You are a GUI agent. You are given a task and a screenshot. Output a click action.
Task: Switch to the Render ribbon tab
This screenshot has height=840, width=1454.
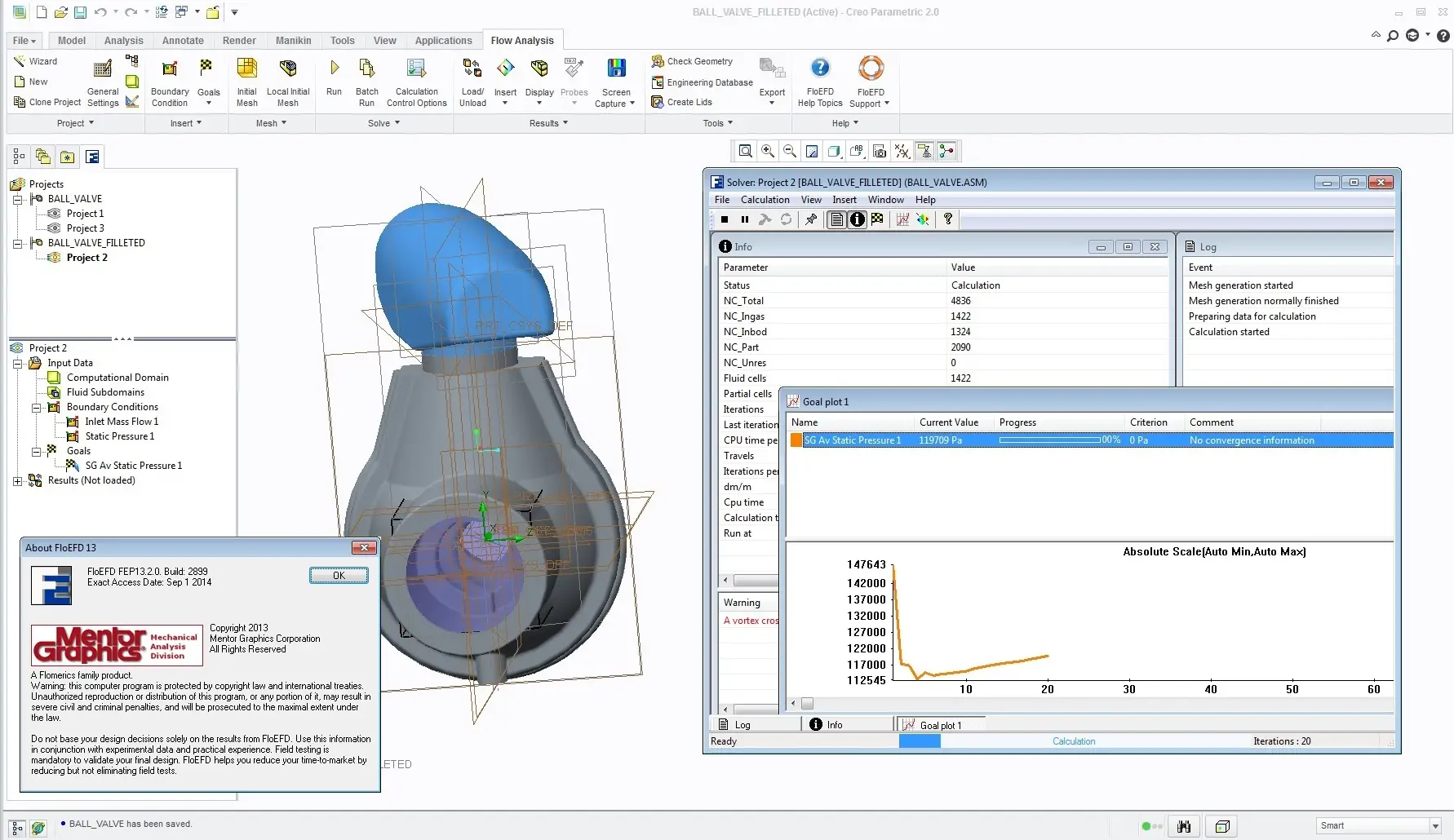coord(239,41)
